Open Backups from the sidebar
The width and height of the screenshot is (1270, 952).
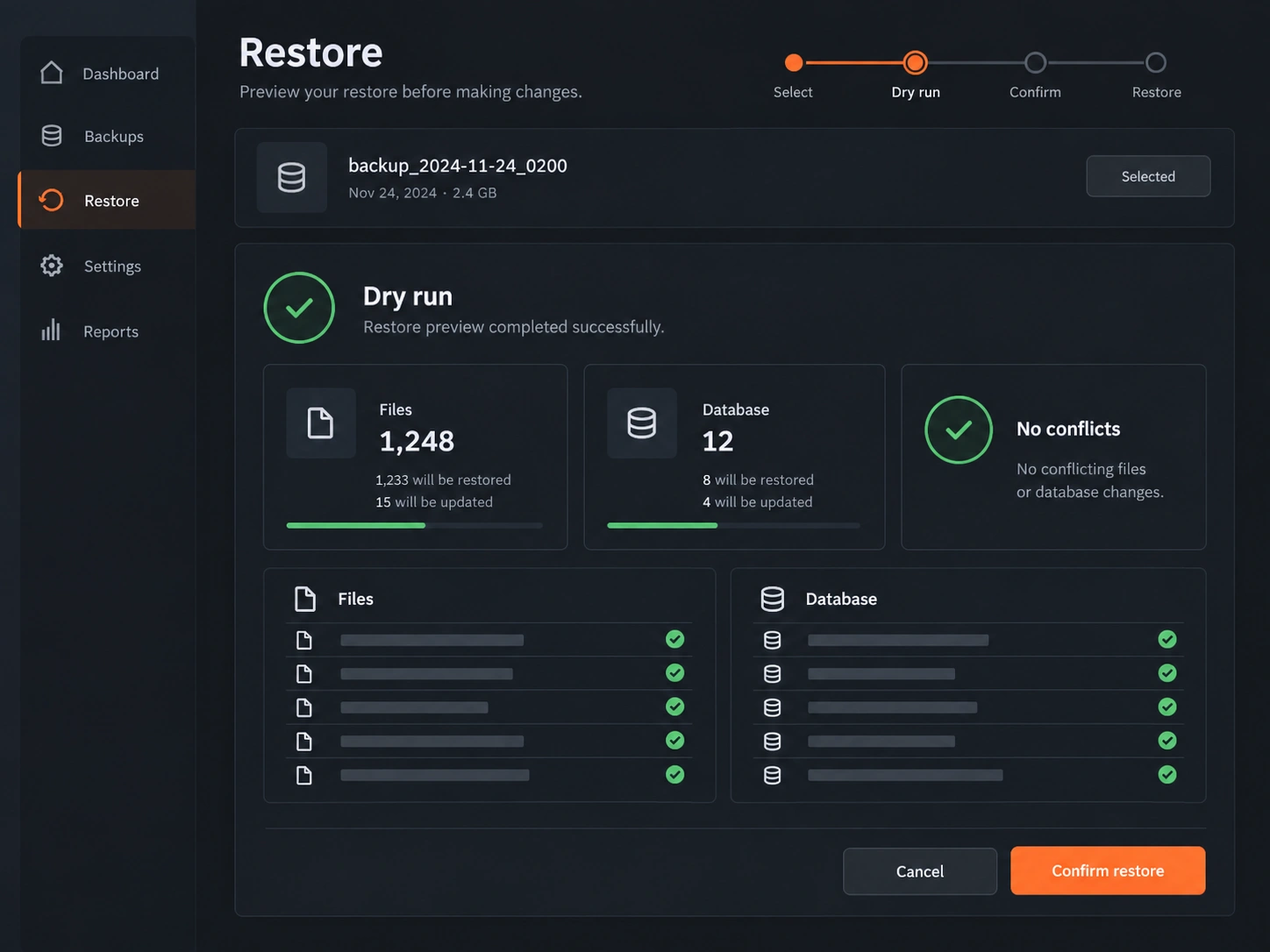coord(106,137)
